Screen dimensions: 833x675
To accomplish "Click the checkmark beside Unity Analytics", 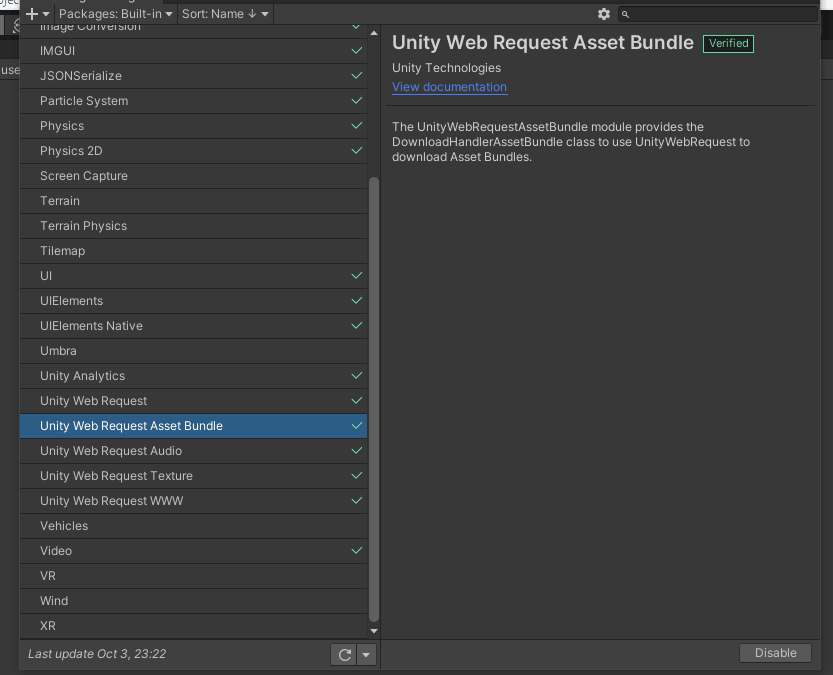I will (356, 375).
